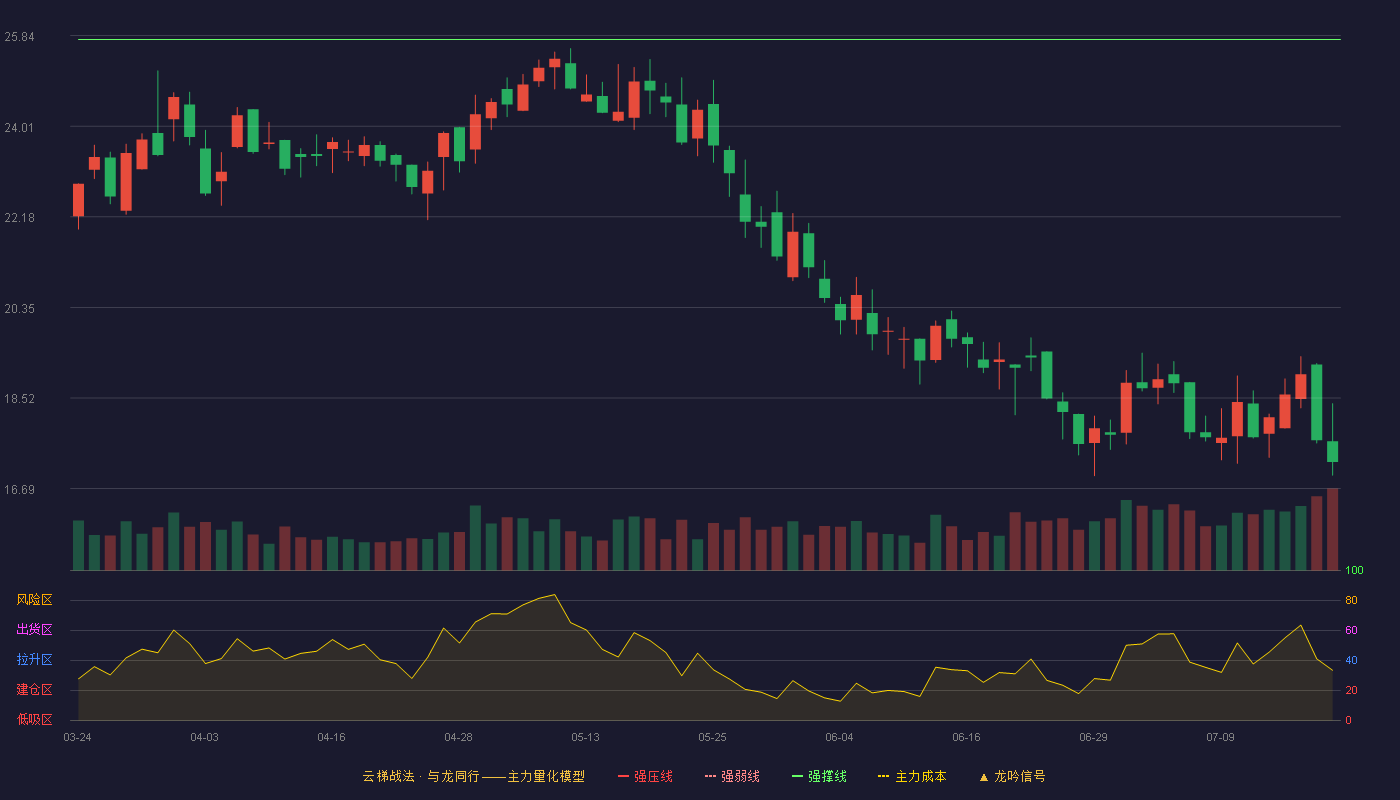Screen dimensions: 1400x800
Task: Toggle the 主力成本 yellow dashed legend marker
Action: pos(883,776)
